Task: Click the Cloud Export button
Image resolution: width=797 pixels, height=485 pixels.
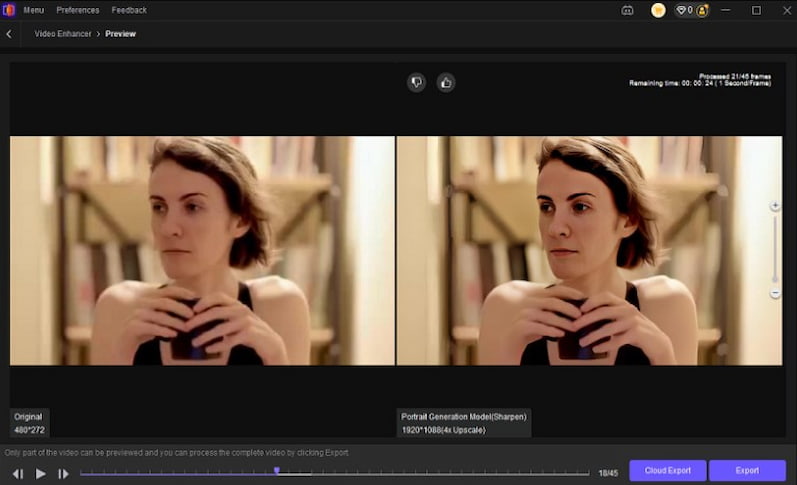Action: click(667, 471)
